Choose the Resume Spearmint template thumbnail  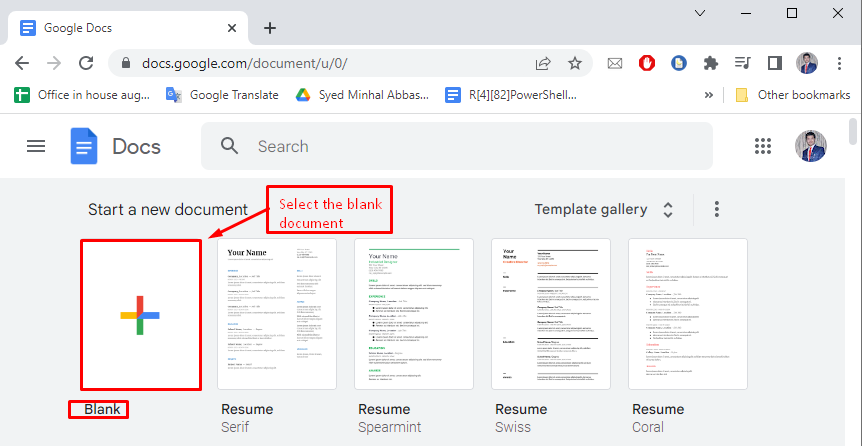point(414,314)
